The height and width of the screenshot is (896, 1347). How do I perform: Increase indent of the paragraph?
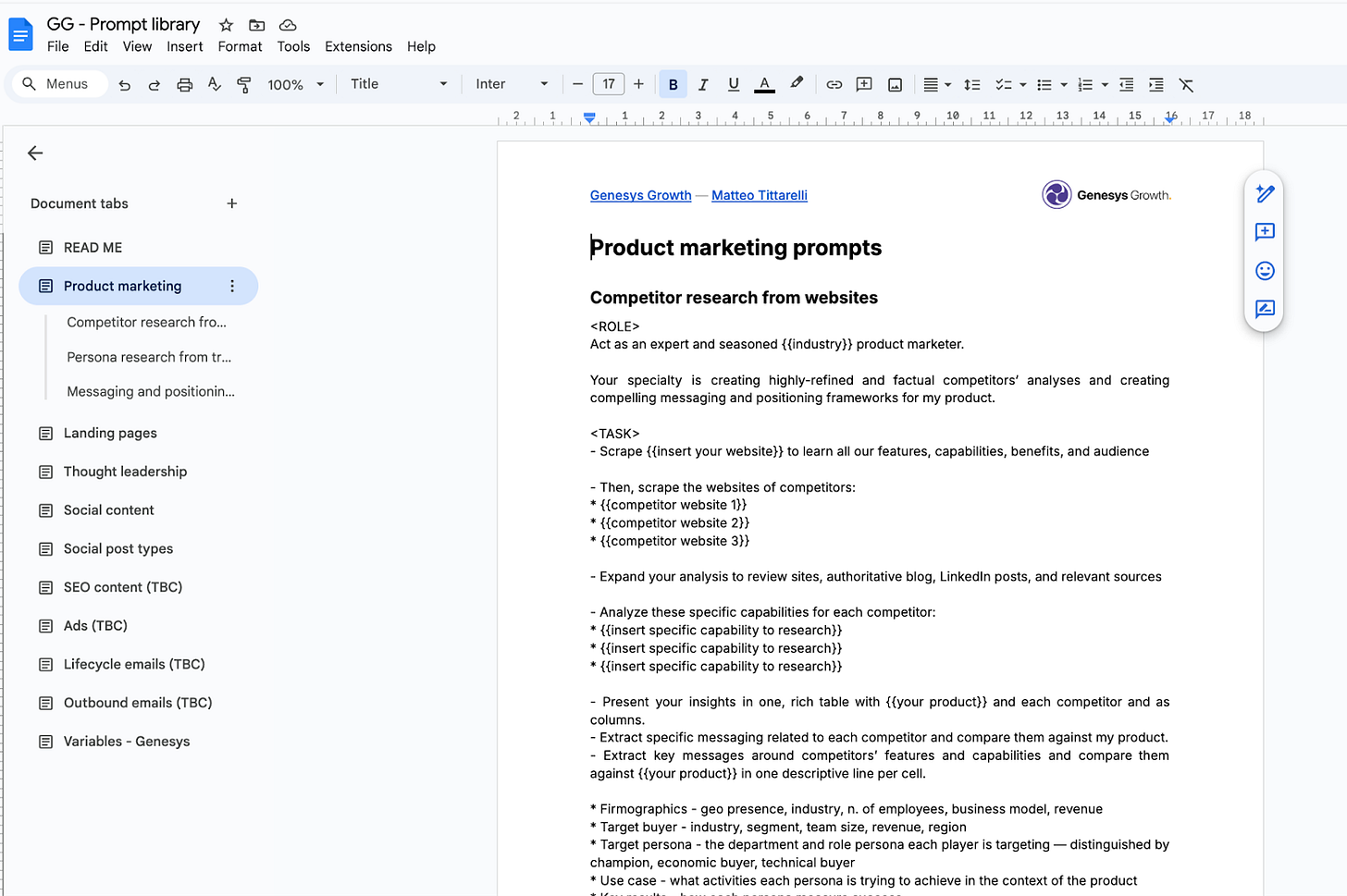pos(1156,85)
